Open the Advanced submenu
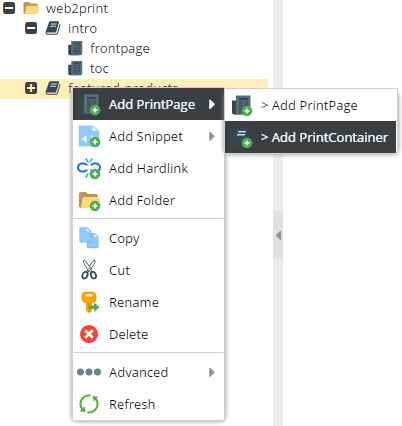402x426 pixels. [x=148, y=372]
